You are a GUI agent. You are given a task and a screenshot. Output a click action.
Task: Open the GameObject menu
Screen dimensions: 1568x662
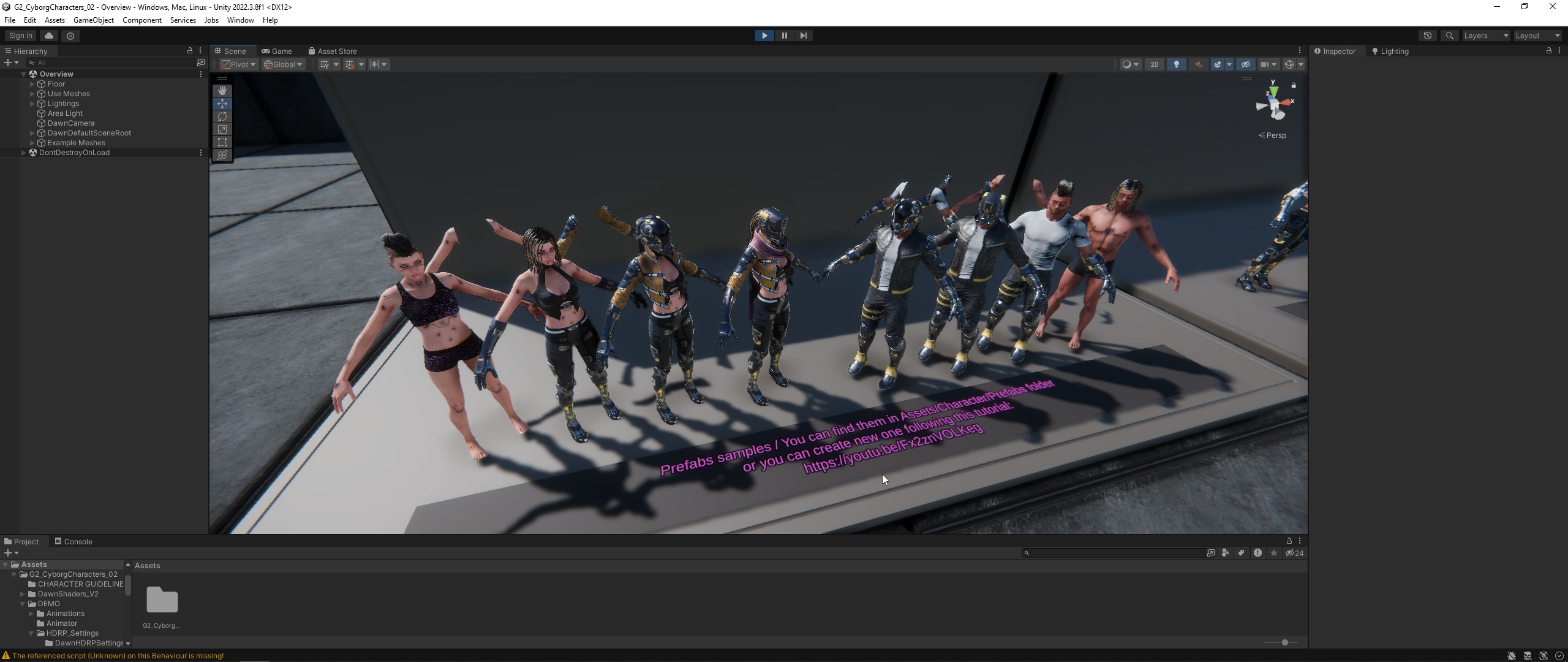[93, 20]
